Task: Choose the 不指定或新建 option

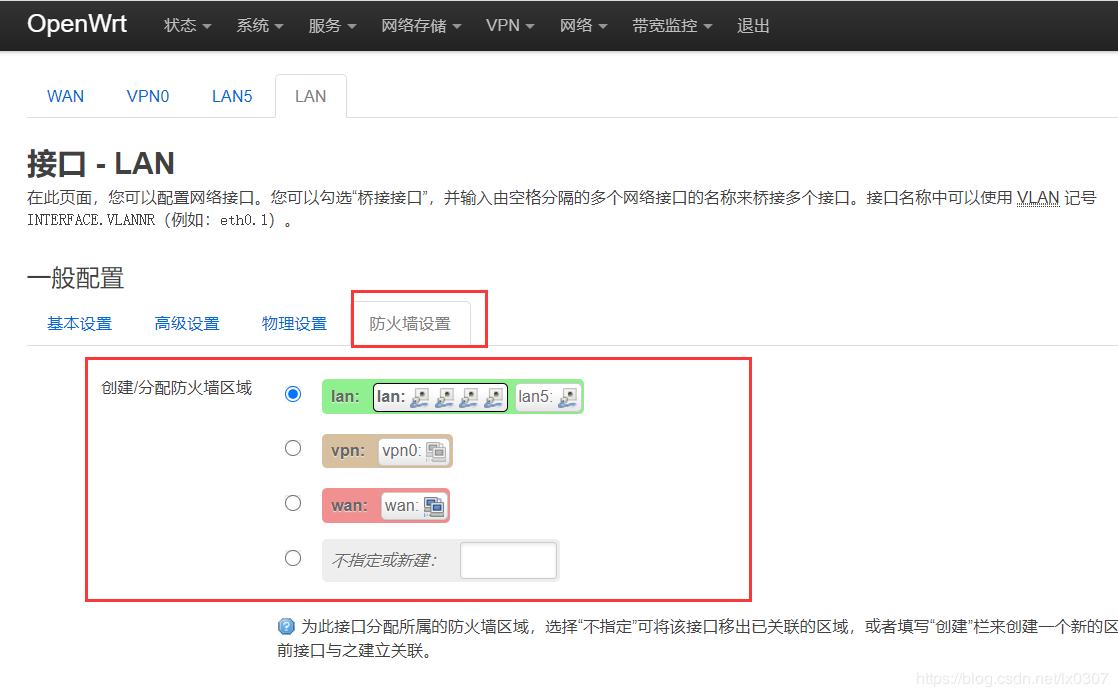Action: point(293,558)
